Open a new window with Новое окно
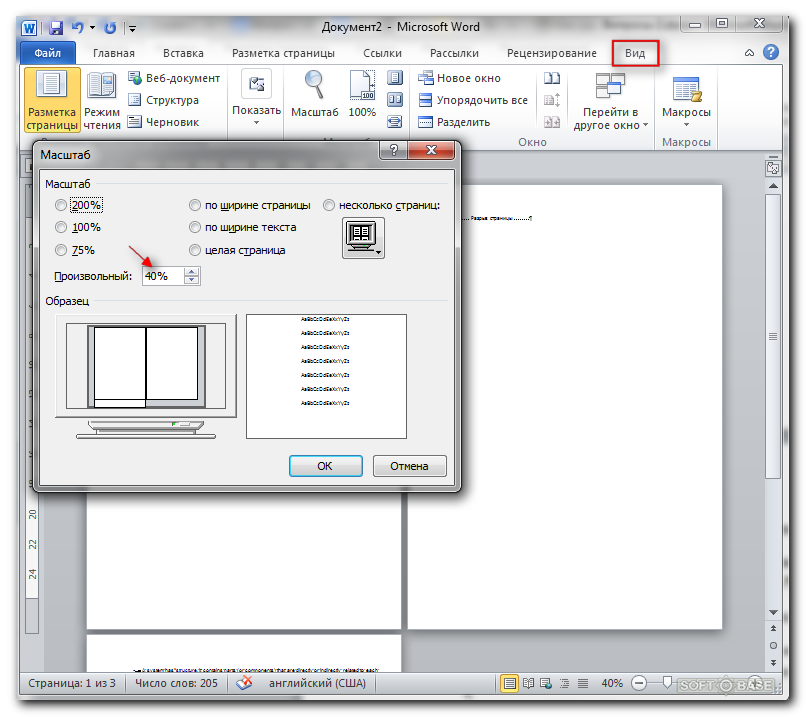The width and height of the screenshot is (806, 717). [460, 78]
